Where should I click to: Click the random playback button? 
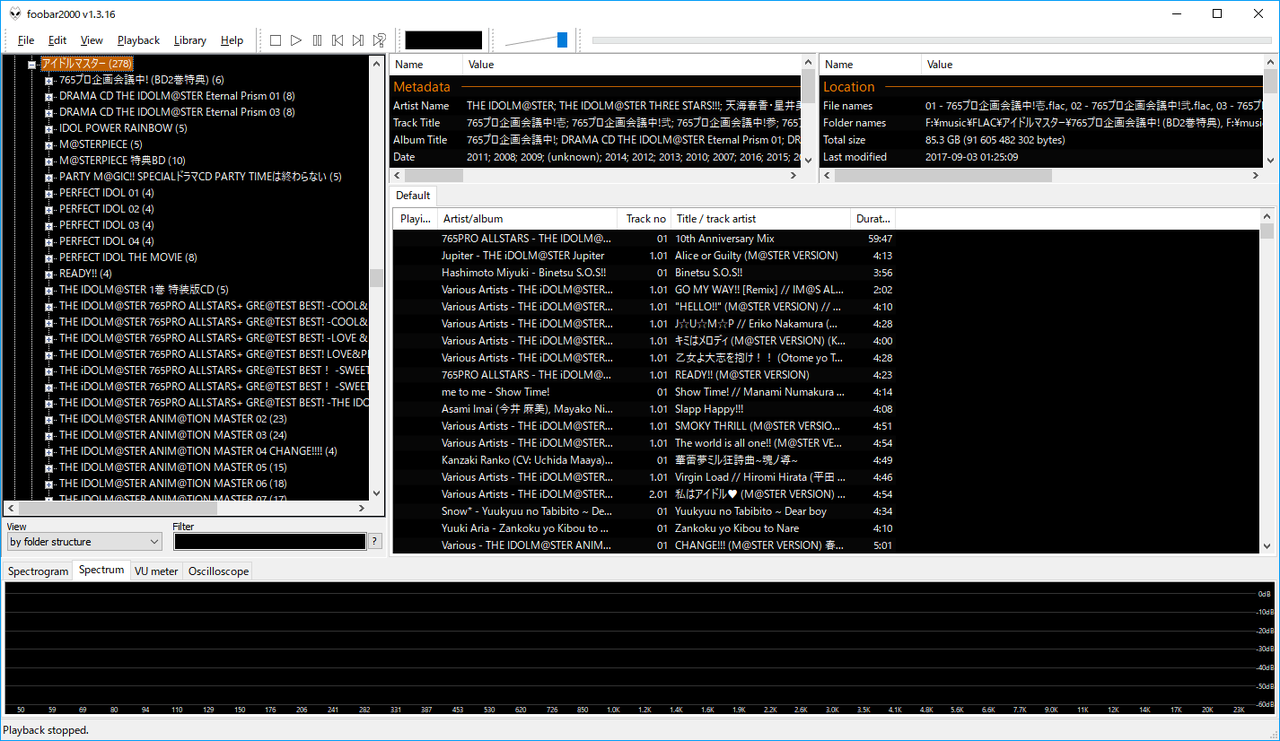379,40
